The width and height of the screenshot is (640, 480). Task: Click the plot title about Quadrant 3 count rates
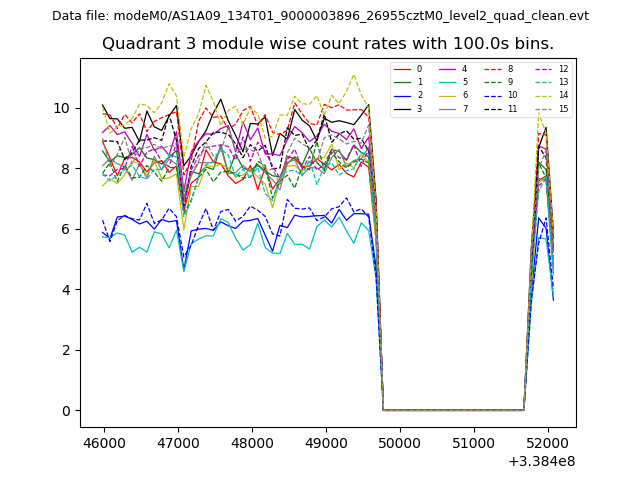pyautogui.click(x=328, y=44)
